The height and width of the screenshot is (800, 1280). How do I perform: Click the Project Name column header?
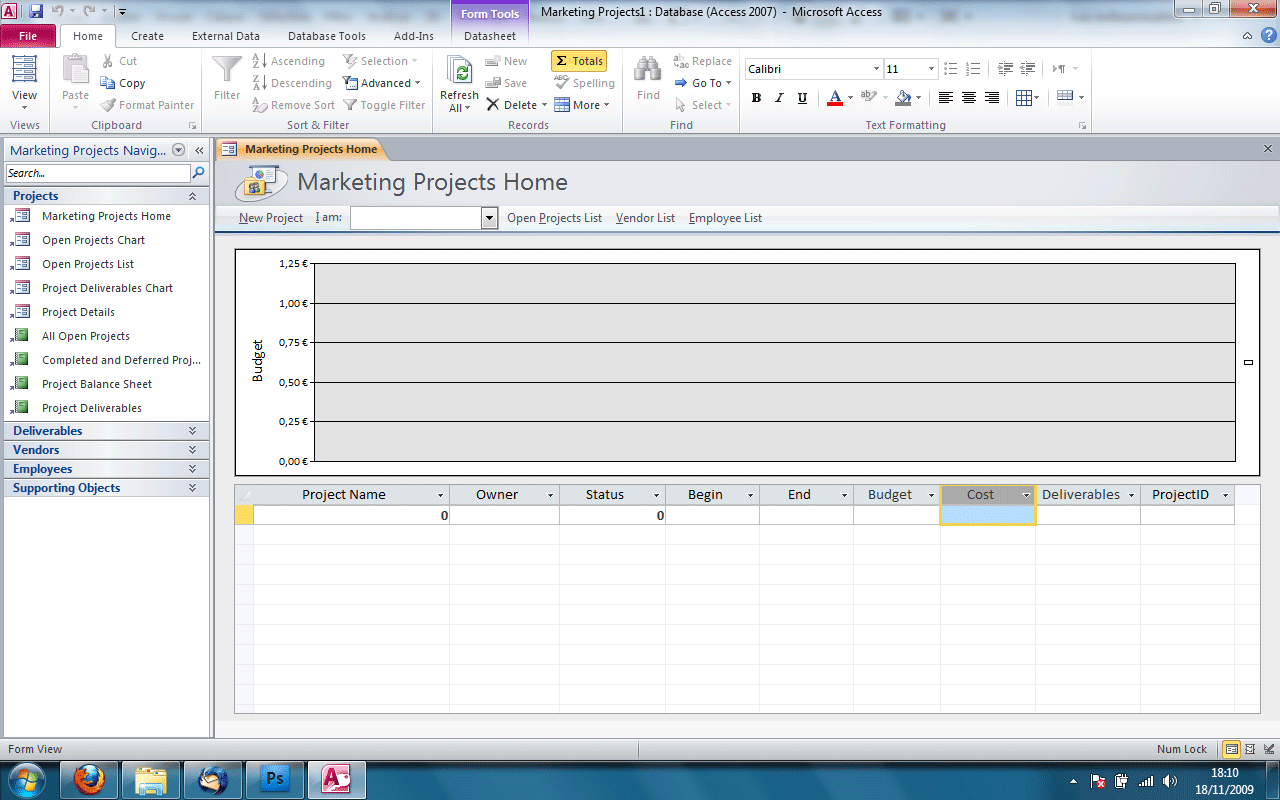tap(351, 495)
